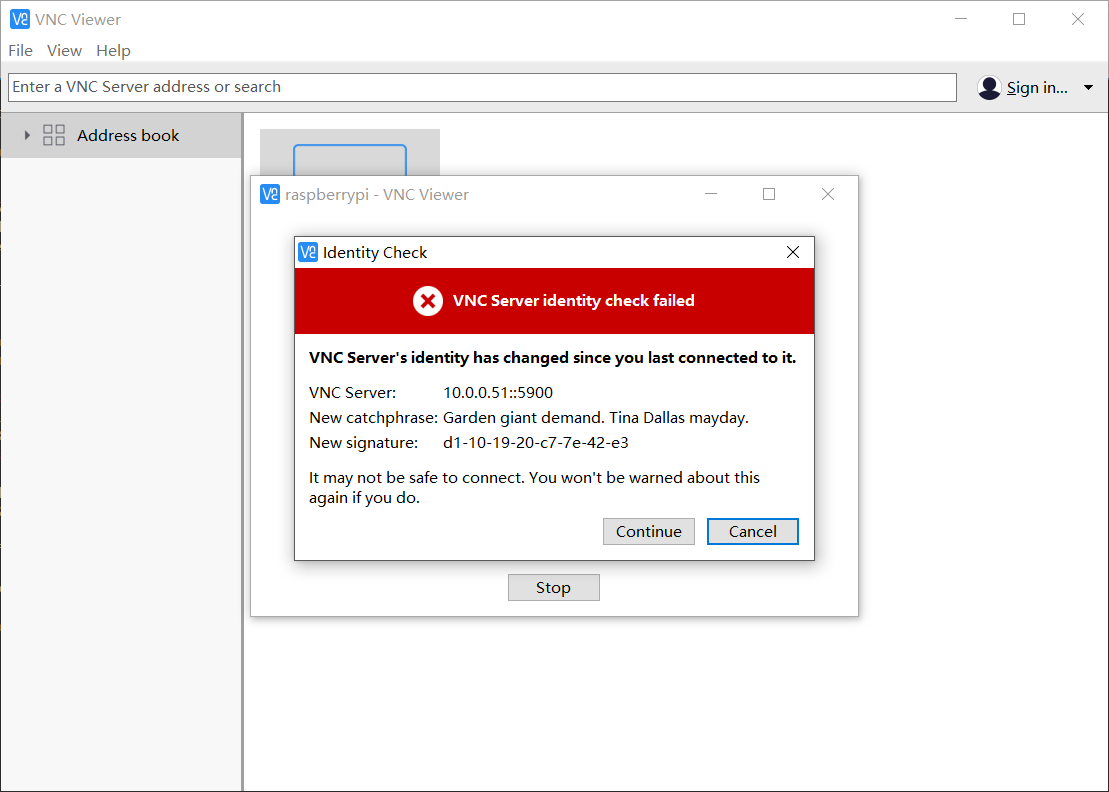Click the server address 10.0.0.51::5900
The image size is (1109, 792).
498,392
